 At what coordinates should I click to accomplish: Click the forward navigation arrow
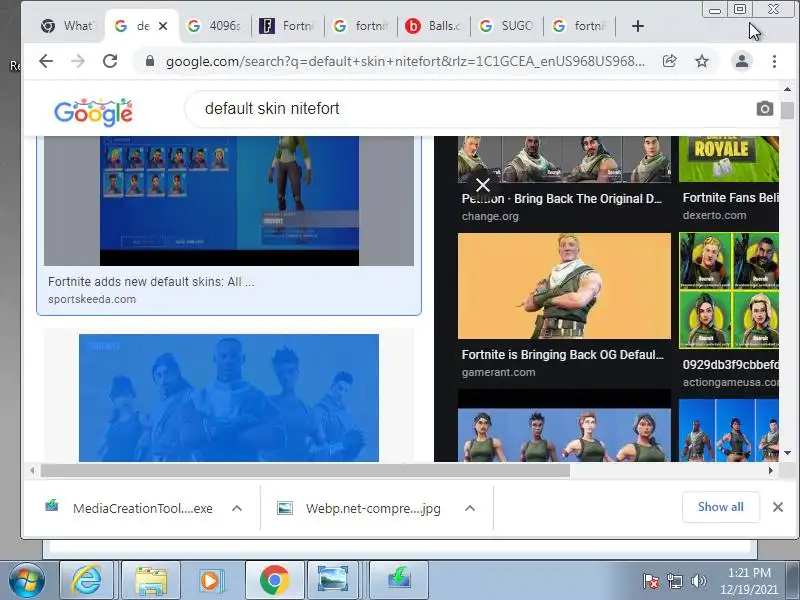coord(78,61)
